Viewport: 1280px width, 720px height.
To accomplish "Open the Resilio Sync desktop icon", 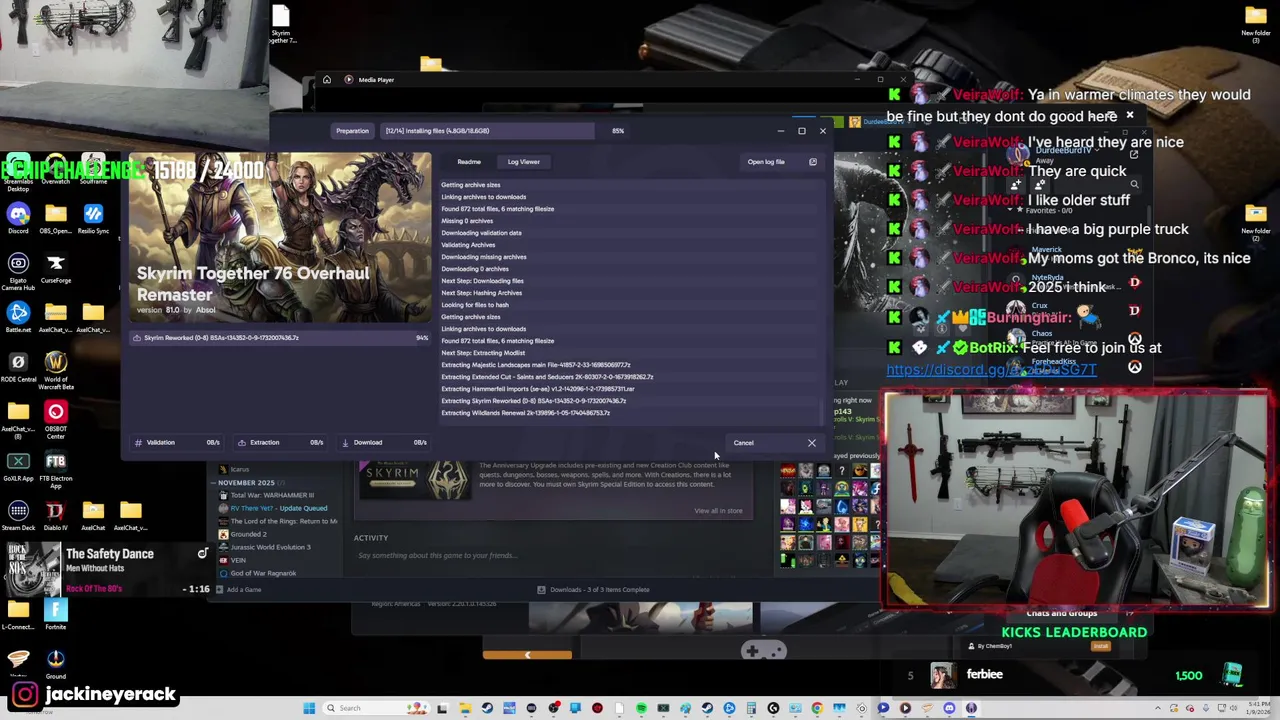I will pos(93,218).
